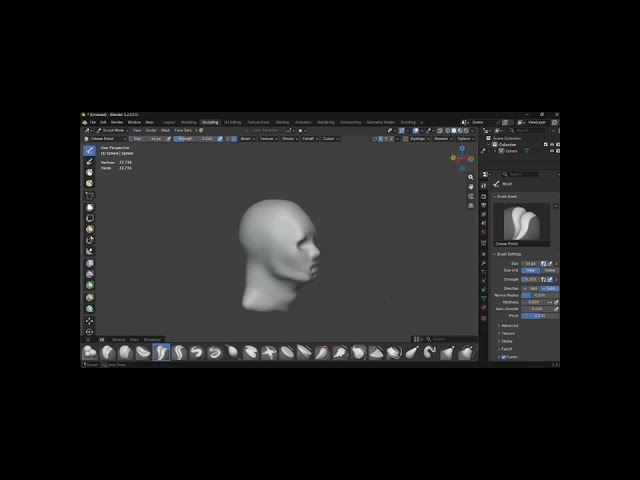
Task: Toggle the Dyntopo checkbox in header
Action: pyautogui.click(x=405, y=139)
